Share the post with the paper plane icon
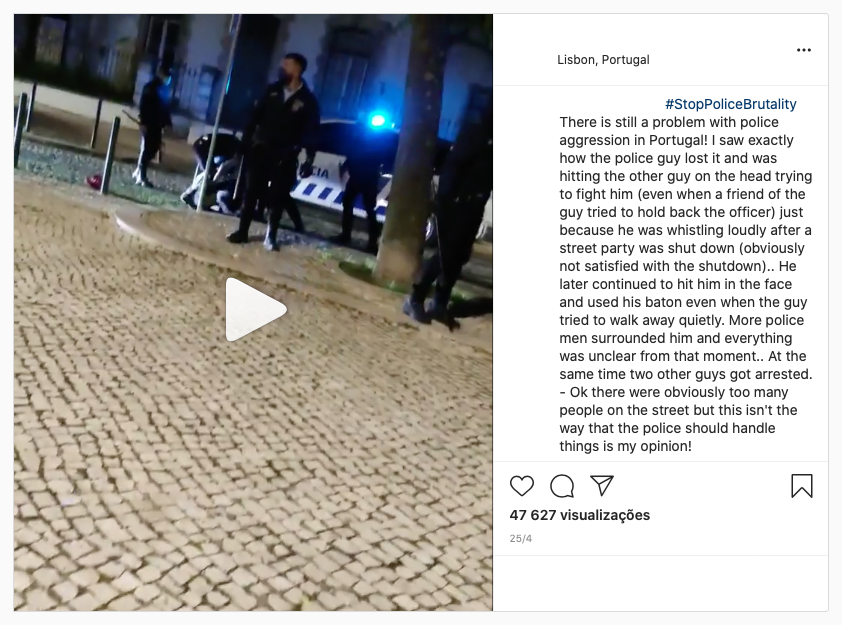 click(602, 485)
